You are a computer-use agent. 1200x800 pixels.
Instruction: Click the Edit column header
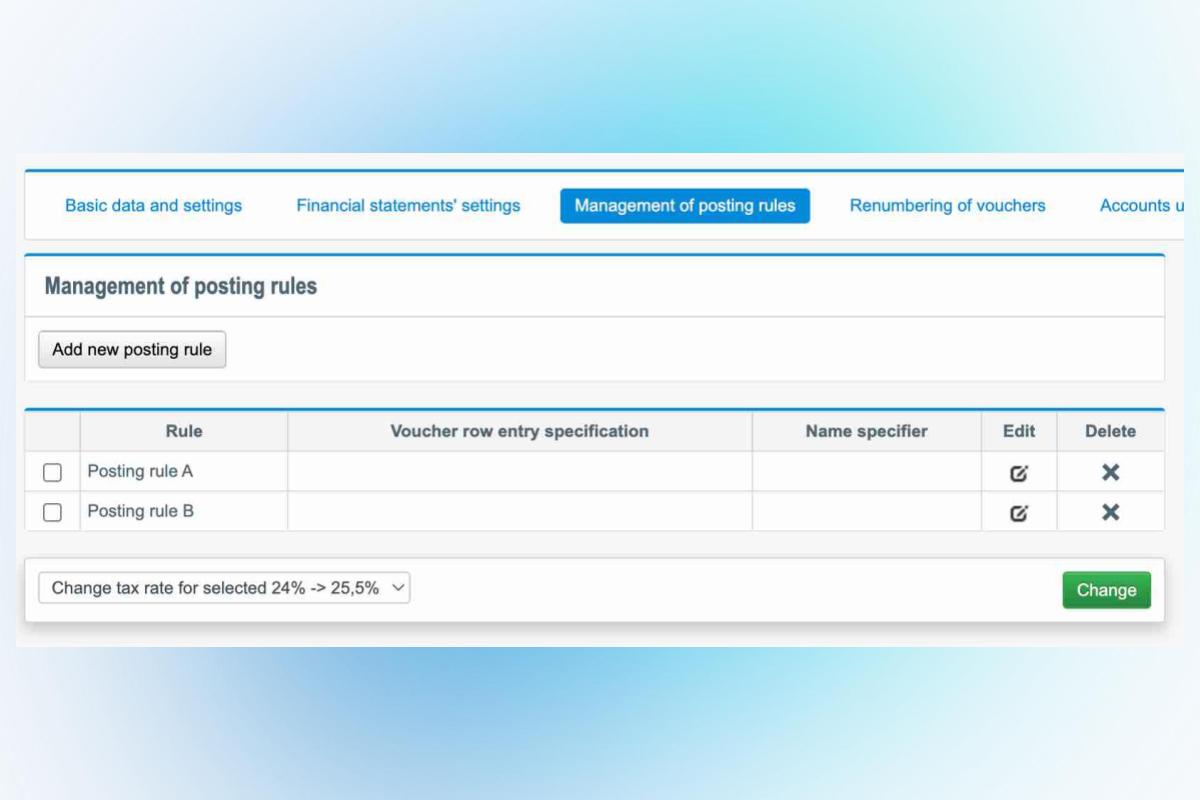click(x=1019, y=431)
